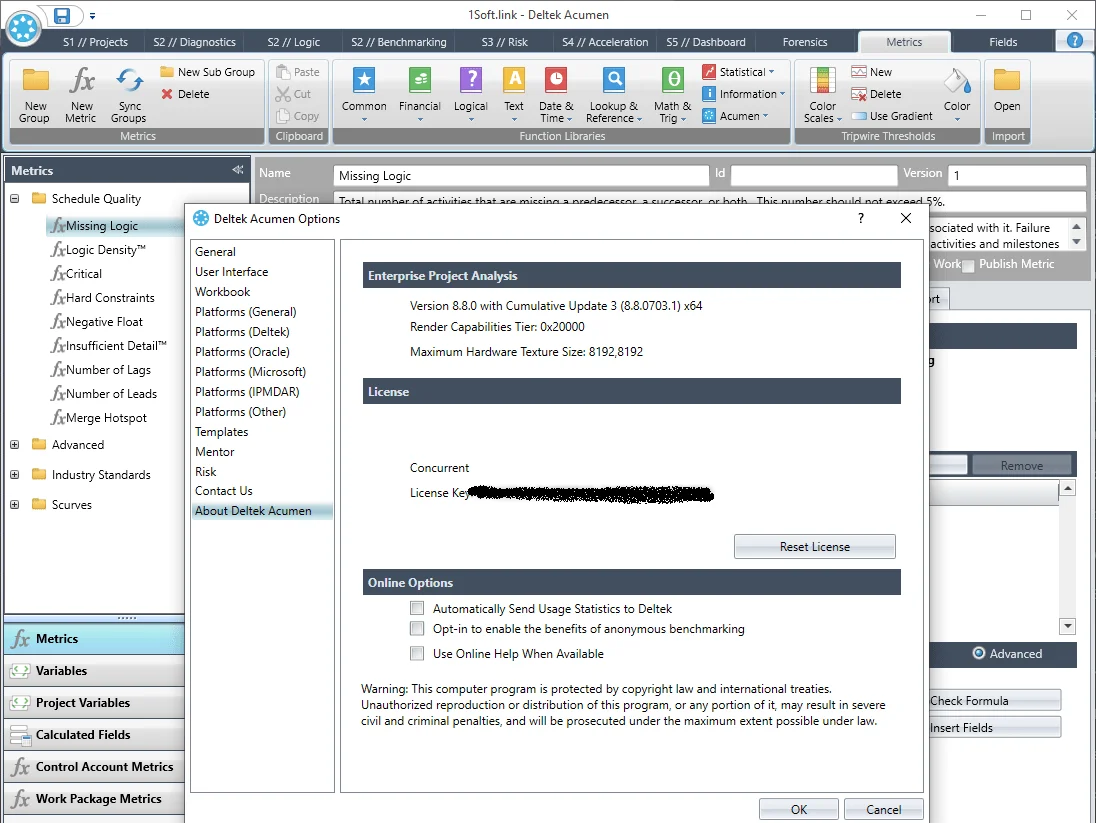Open the Math & Trig library
This screenshot has height=823, width=1096.
point(672,94)
